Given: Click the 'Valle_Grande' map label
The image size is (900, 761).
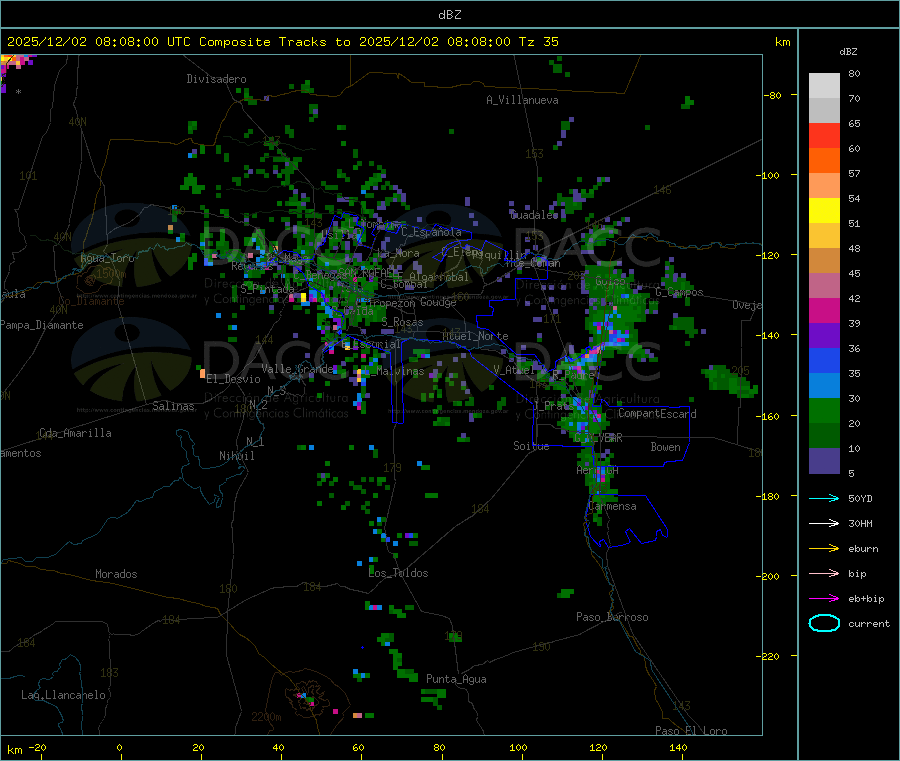Looking at the screenshot, I should pyautogui.click(x=297, y=369).
